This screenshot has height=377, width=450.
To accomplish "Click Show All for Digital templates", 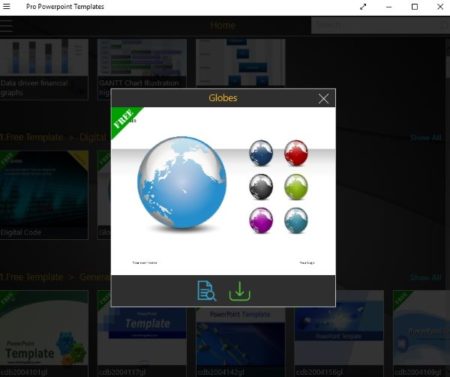I will (426, 138).
